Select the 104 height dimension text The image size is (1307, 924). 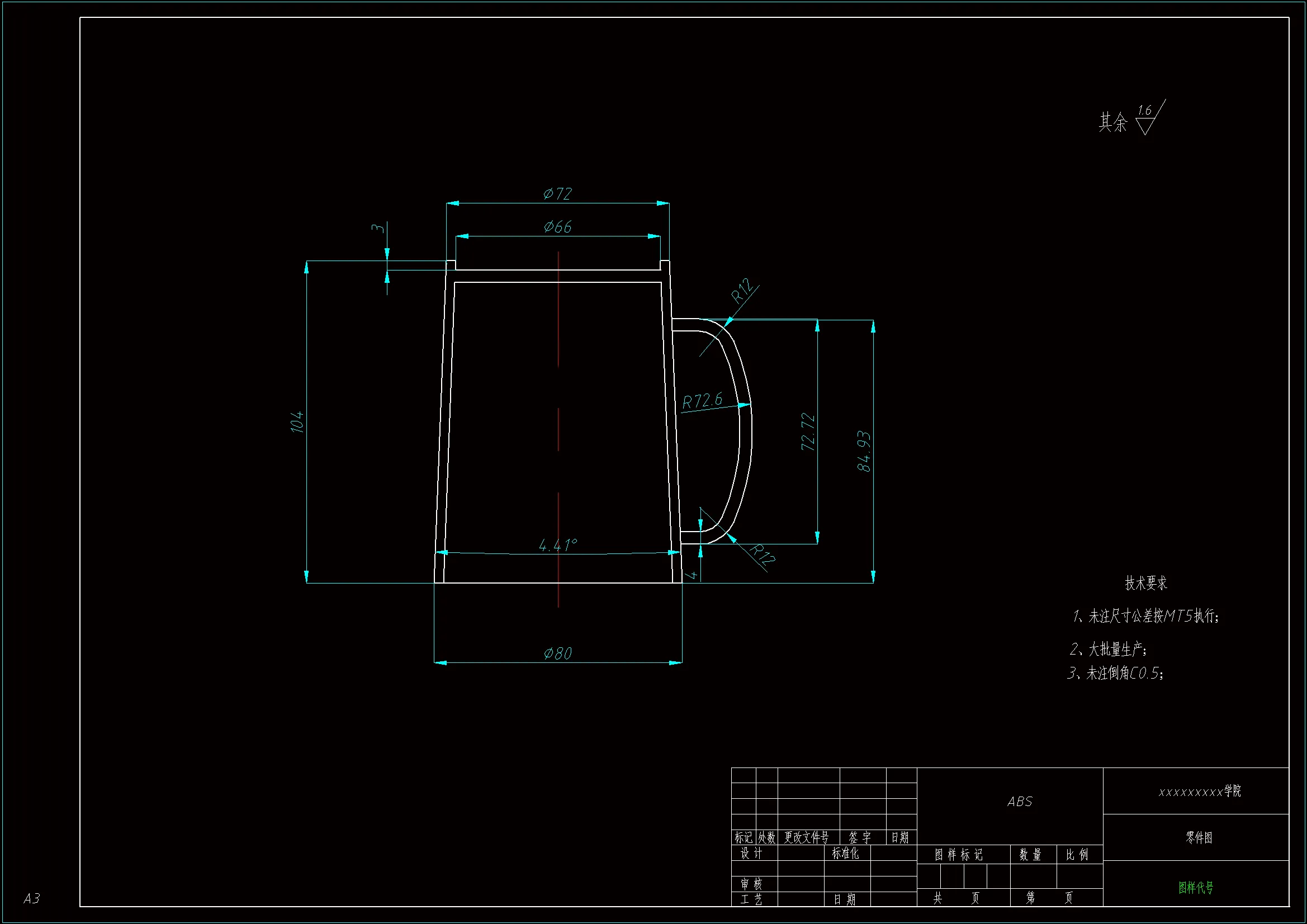point(297,422)
